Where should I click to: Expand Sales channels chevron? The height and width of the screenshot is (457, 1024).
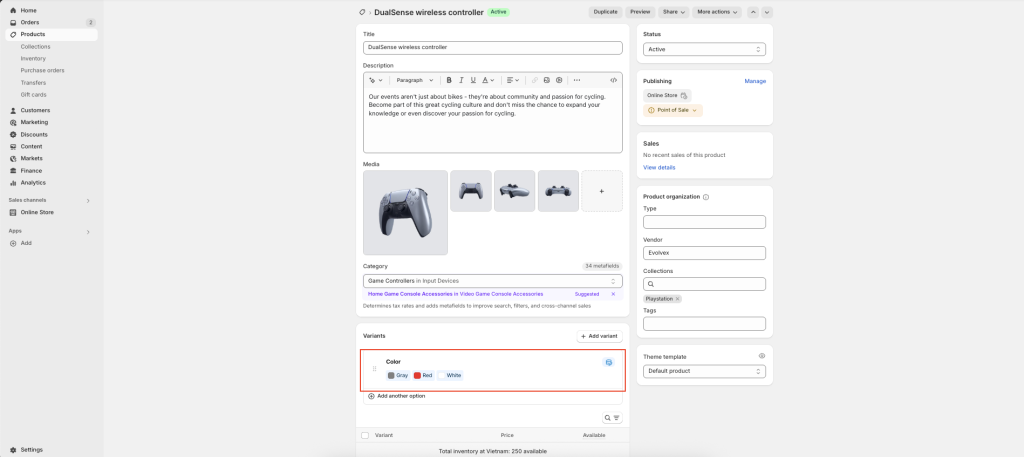click(x=88, y=200)
